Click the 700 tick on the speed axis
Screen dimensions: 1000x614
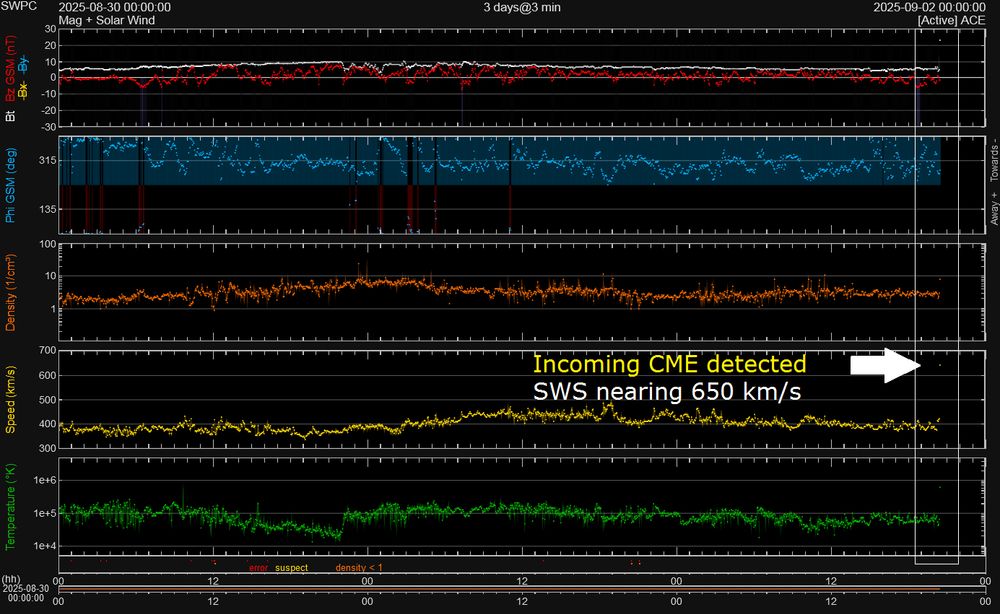click(x=48, y=351)
